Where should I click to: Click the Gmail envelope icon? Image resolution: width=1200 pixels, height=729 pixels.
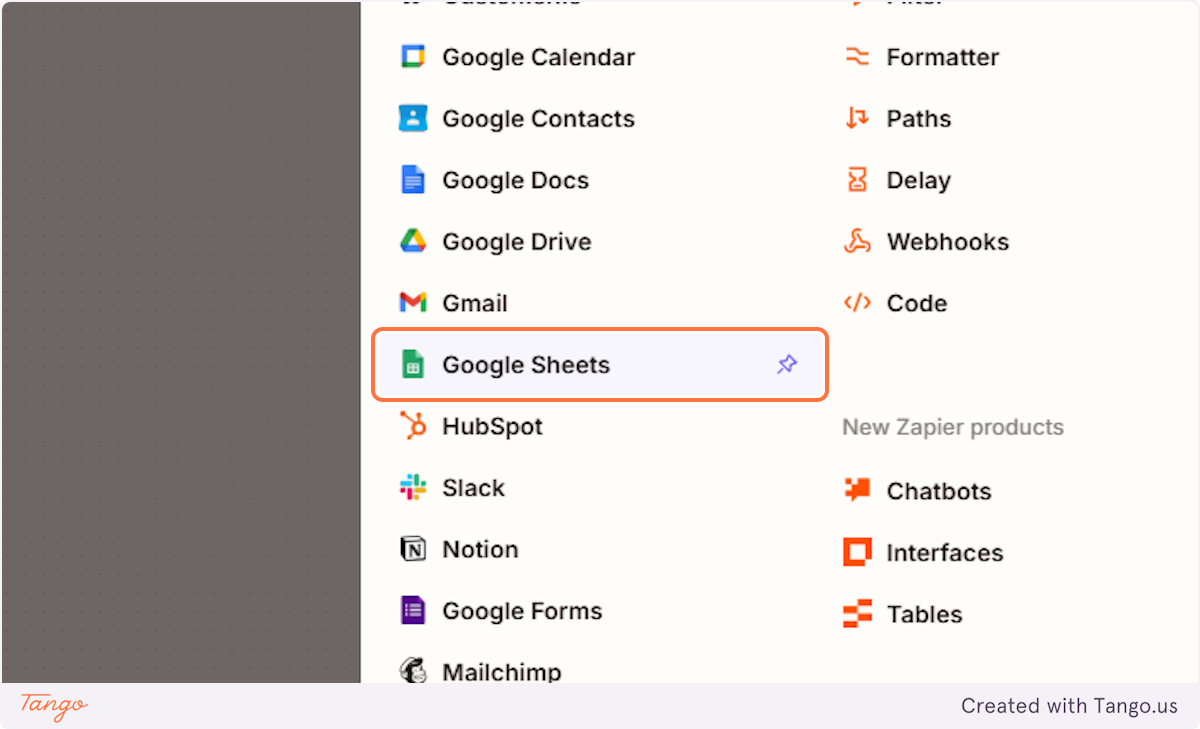point(413,303)
